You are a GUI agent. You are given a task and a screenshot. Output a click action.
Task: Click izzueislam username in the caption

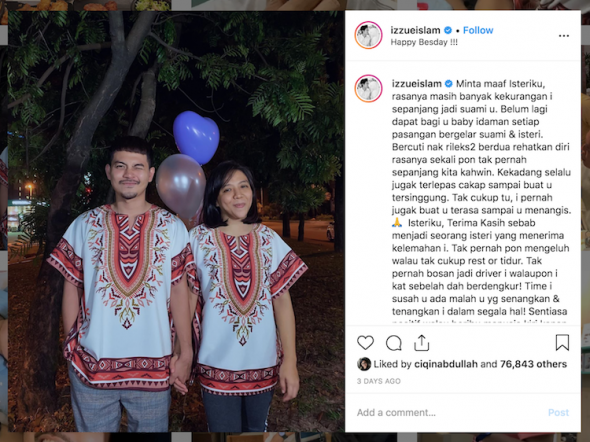pos(417,84)
